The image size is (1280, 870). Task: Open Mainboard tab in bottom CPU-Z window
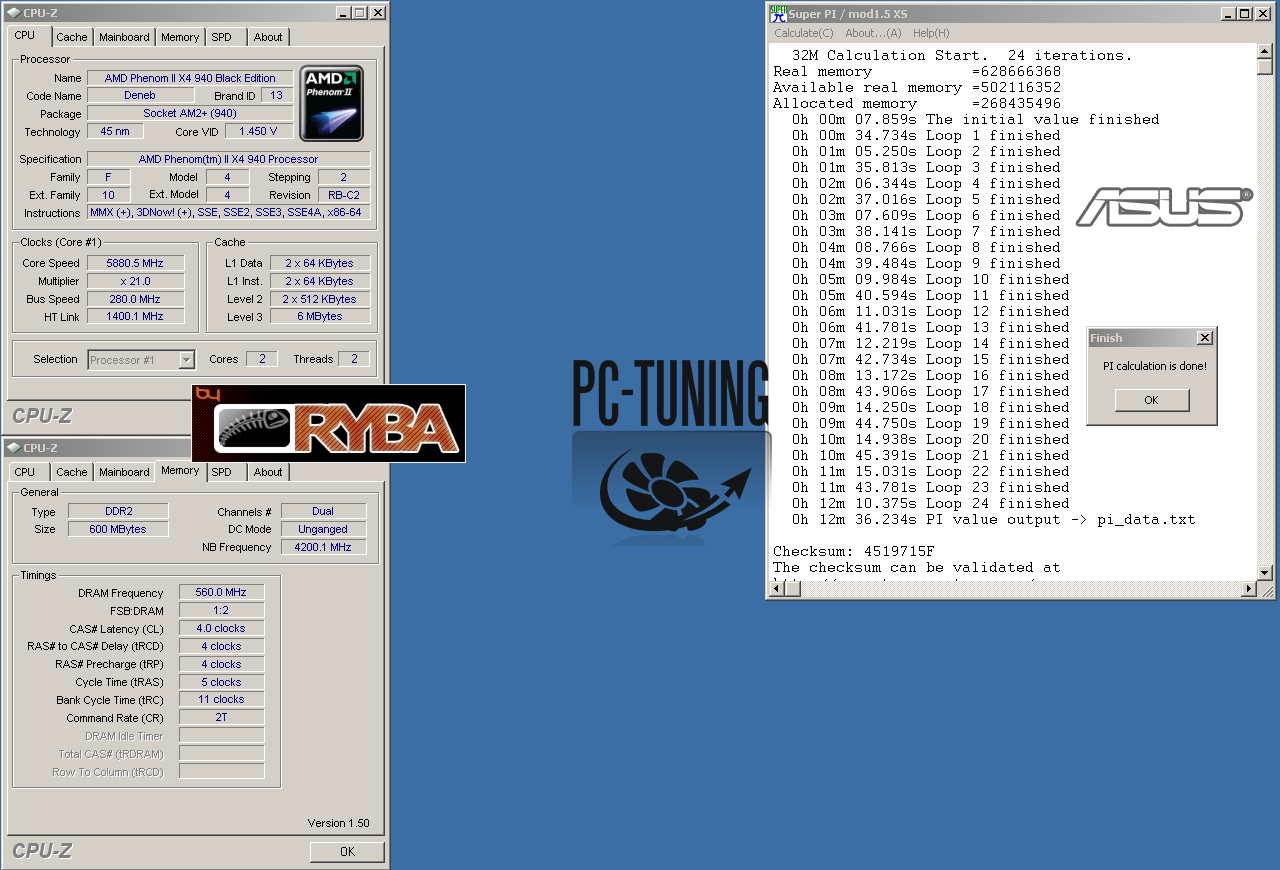click(124, 472)
